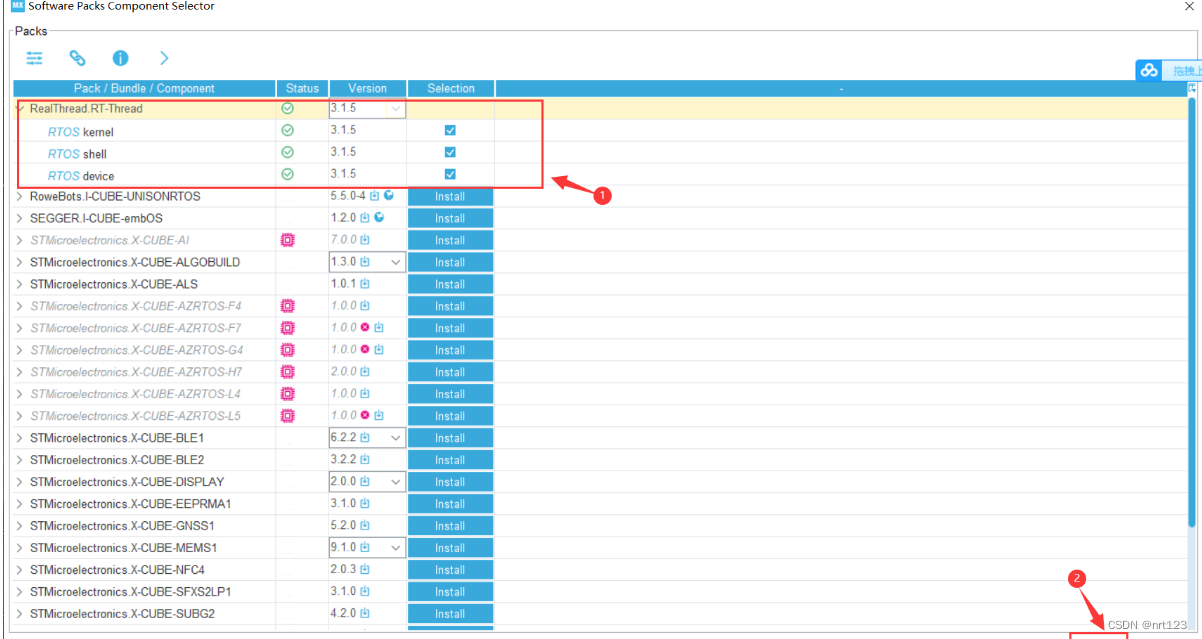
Task: Click the vertical scrollbar of the packs list
Action: coord(1192,312)
